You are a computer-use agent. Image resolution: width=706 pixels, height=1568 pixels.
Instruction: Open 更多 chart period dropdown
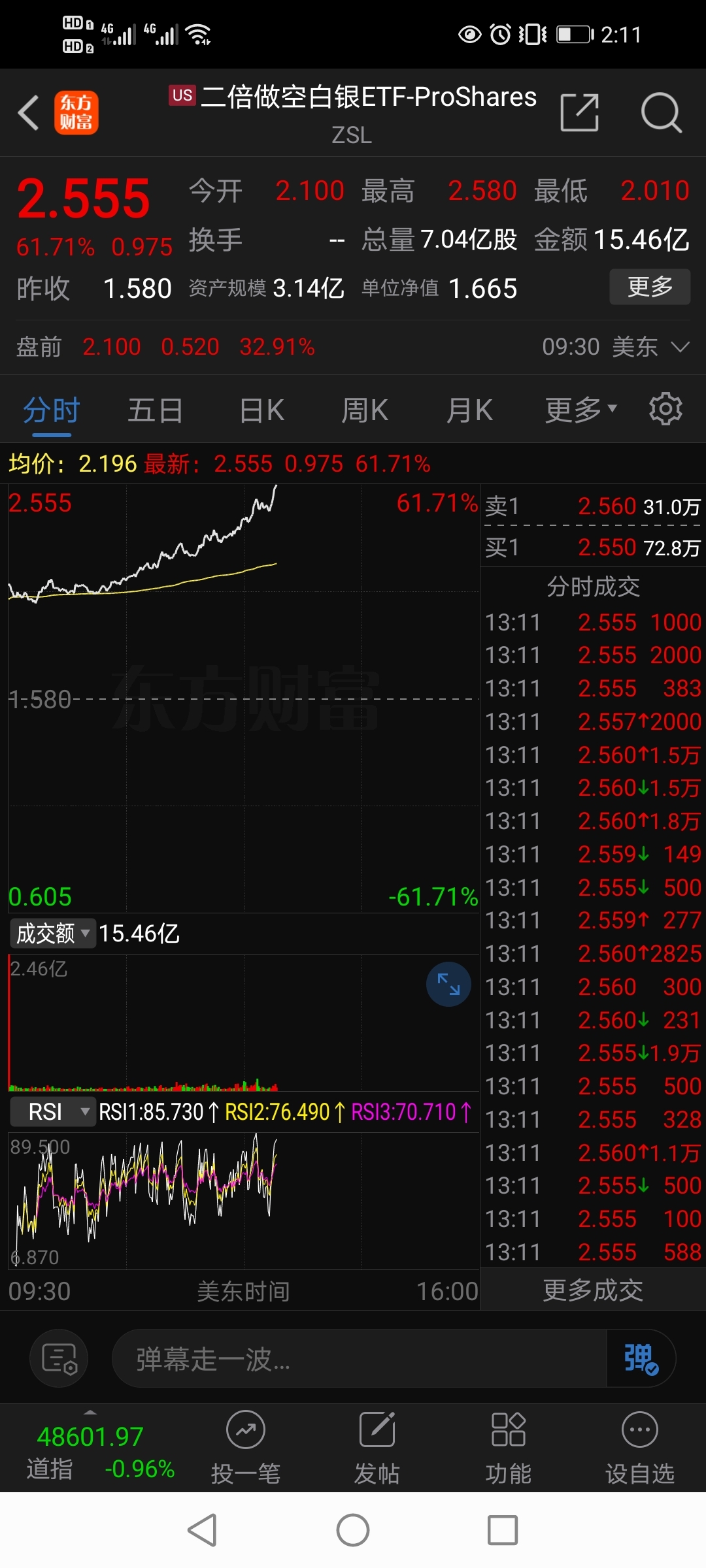(581, 410)
